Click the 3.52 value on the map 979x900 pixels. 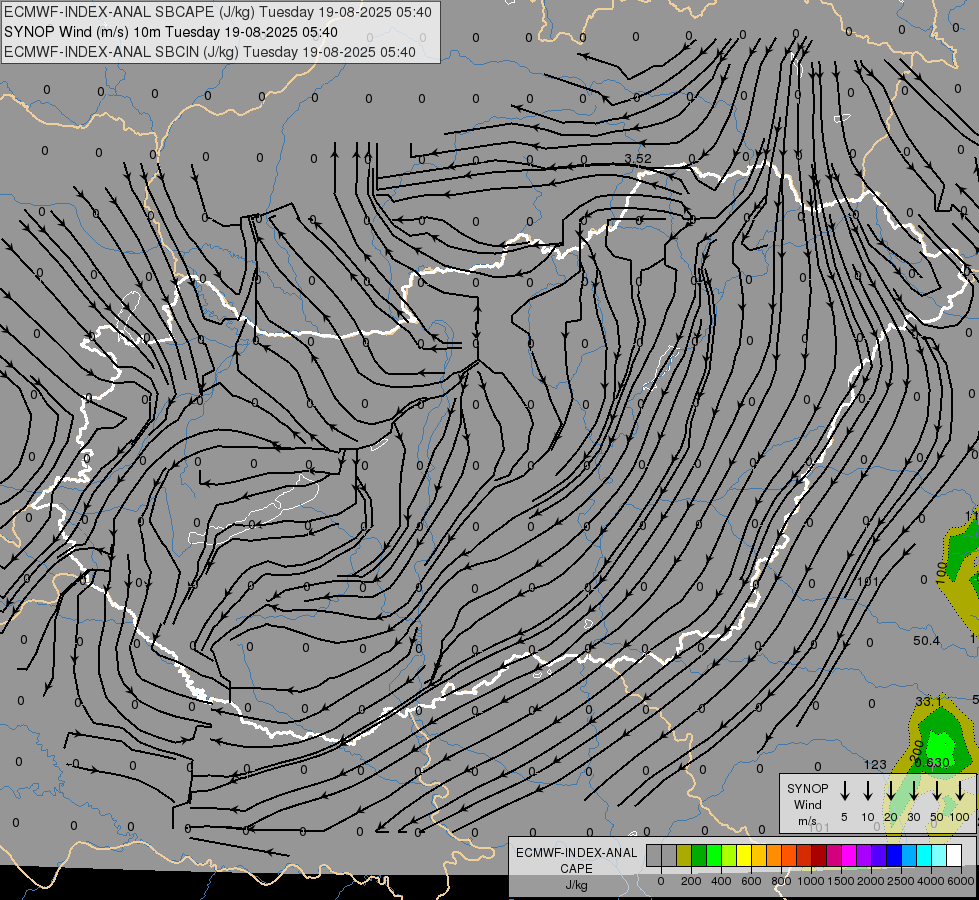pos(637,159)
